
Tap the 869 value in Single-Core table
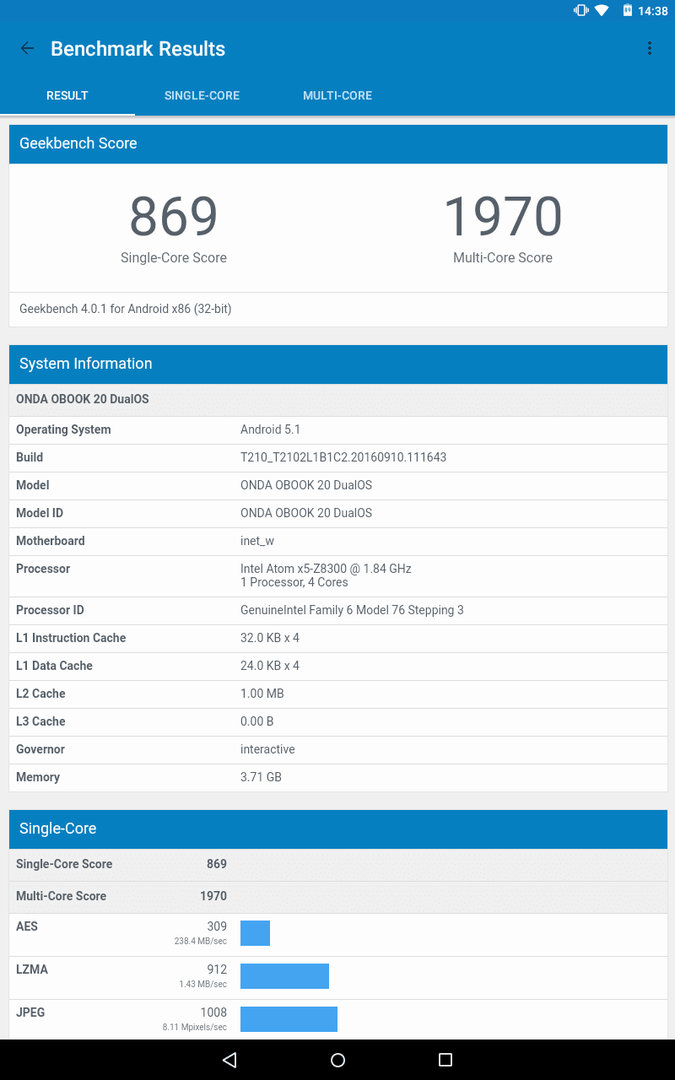[216, 864]
